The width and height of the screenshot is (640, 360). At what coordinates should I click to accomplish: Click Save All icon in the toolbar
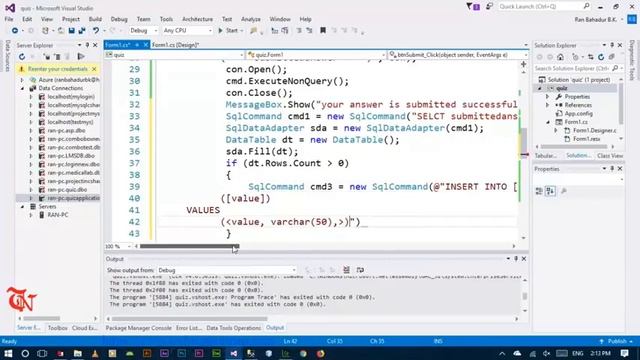[82, 31]
